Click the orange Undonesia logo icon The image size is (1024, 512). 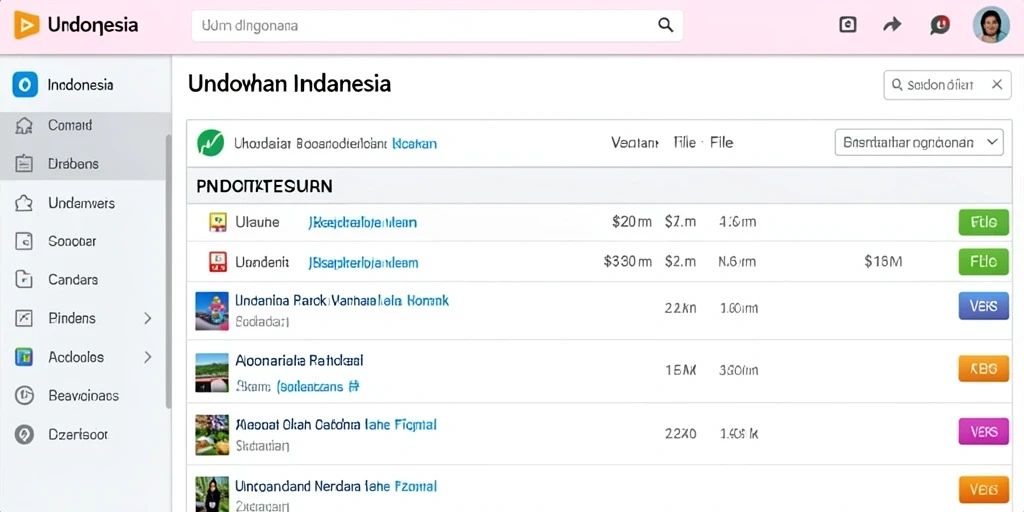tap(27, 25)
